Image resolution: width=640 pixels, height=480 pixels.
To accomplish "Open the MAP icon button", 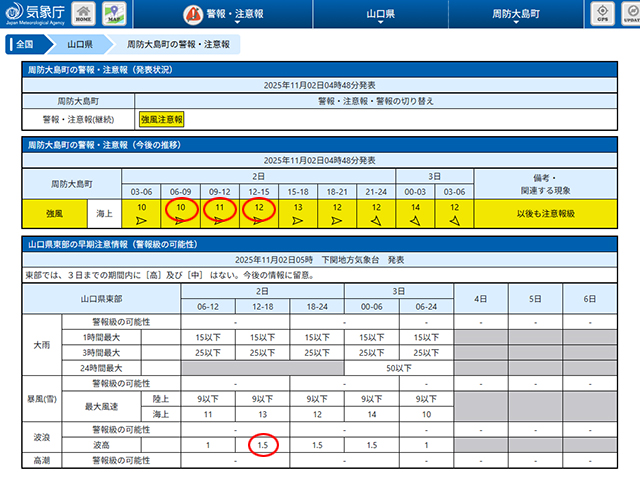I will click(x=114, y=15).
